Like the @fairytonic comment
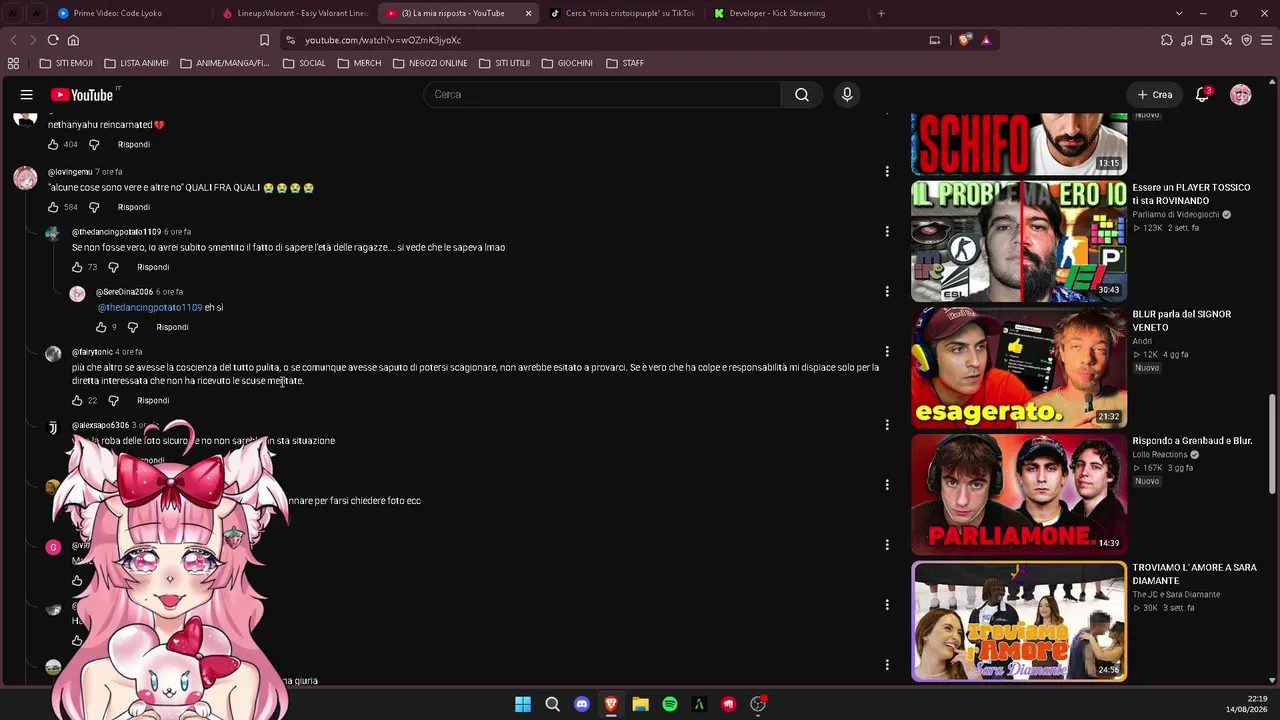 (x=77, y=401)
